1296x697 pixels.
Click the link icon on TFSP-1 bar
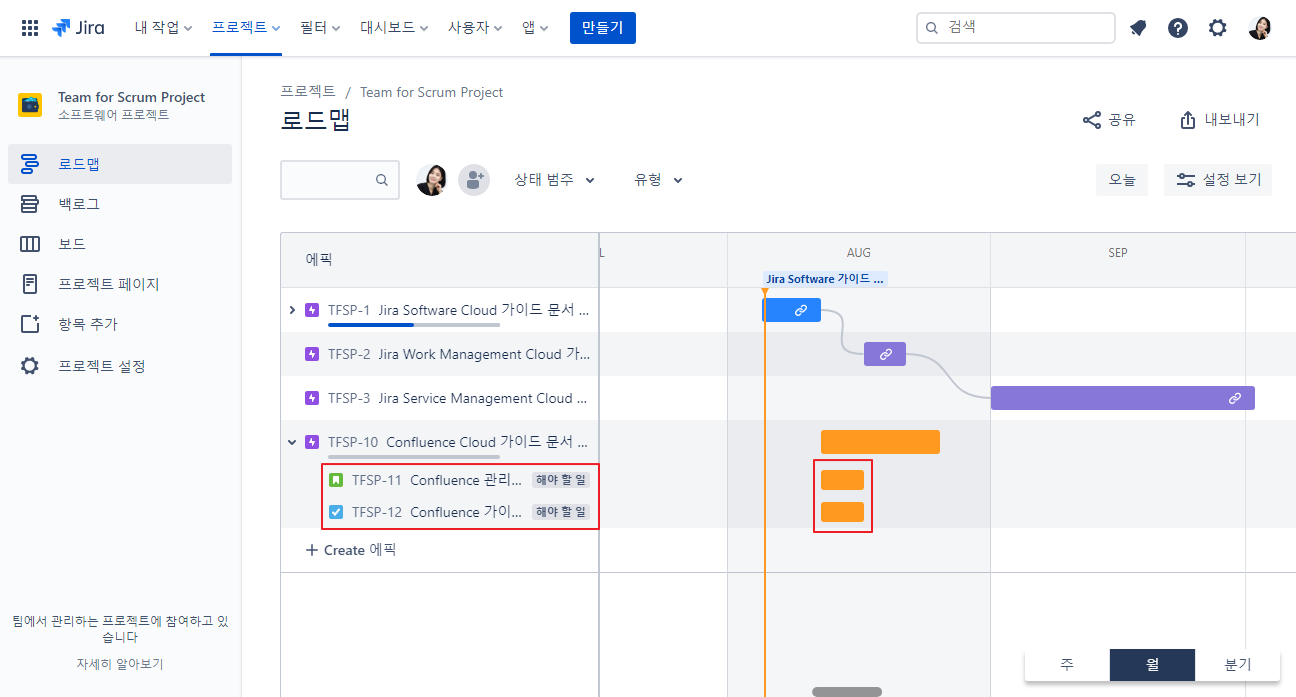tap(801, 310)
